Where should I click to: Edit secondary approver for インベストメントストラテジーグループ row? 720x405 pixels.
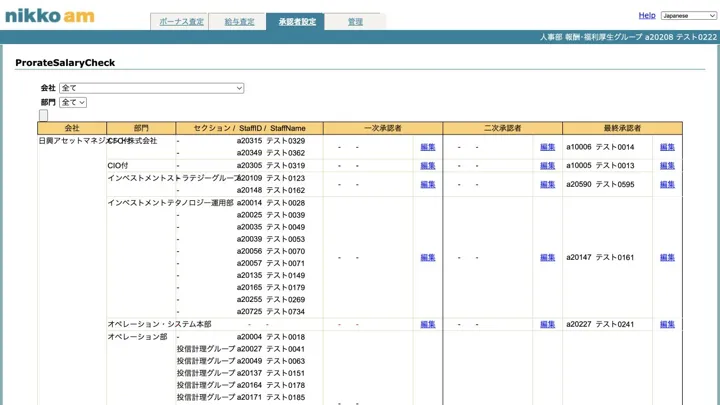pos(547,184)
